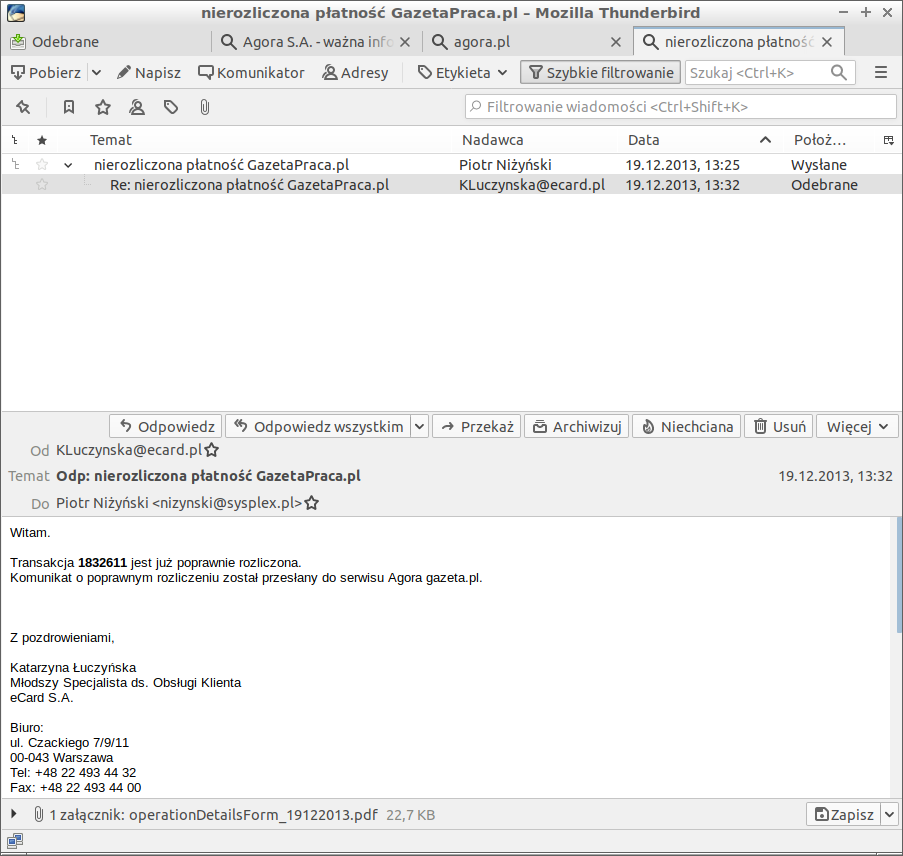Switch to the Odebrane tab
The image size is (903, 856).
pyautogui.click(x=107, y=42)
